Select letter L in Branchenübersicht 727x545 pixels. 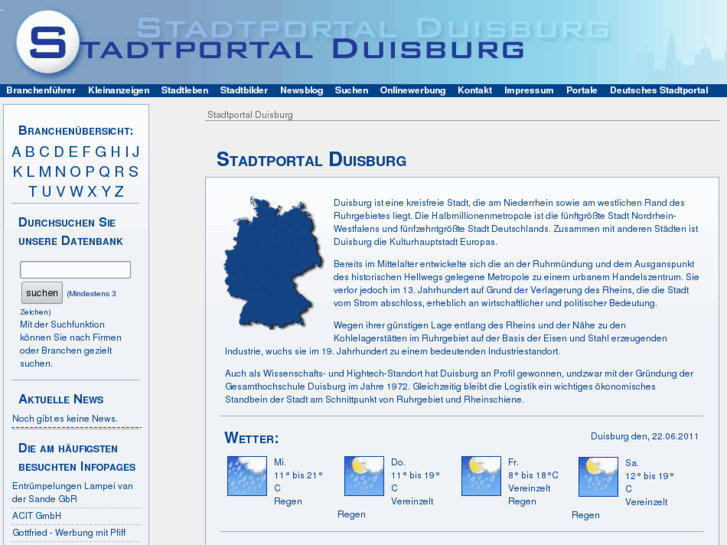[31, 172]
